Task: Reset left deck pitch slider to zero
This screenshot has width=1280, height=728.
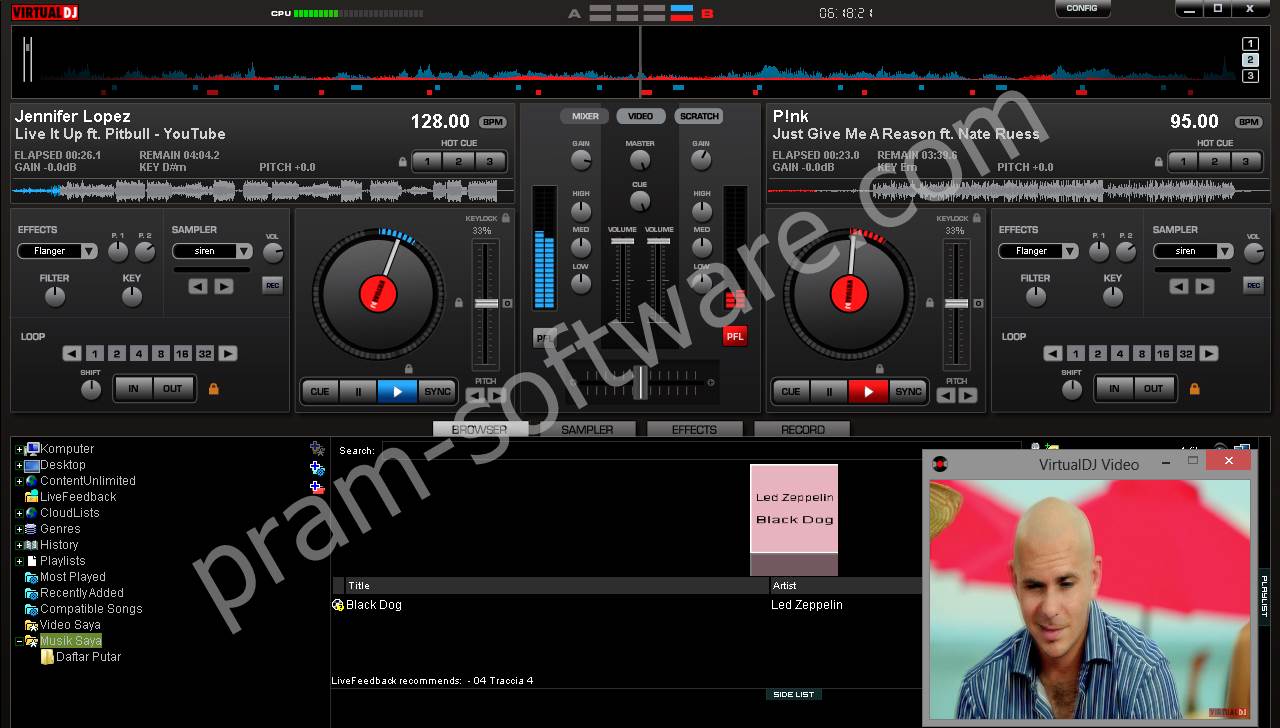Action: pos(507,303)
